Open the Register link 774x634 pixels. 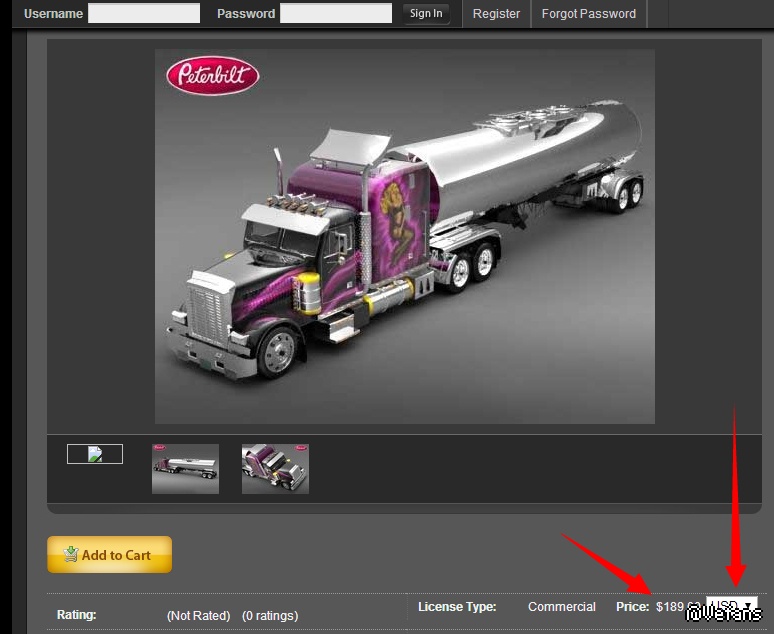(x=496, y=14)
